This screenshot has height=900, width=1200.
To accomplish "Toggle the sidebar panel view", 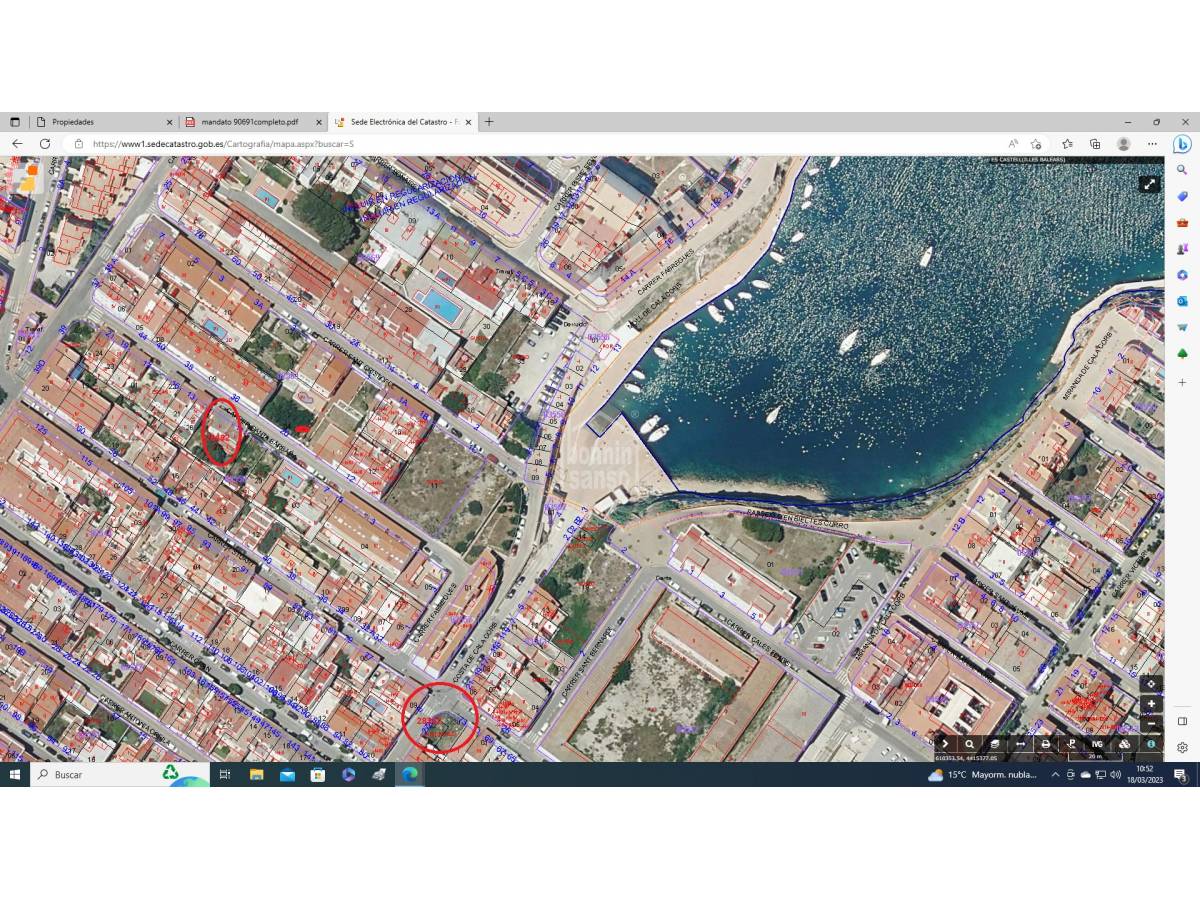I will [x=1182, y=721].
